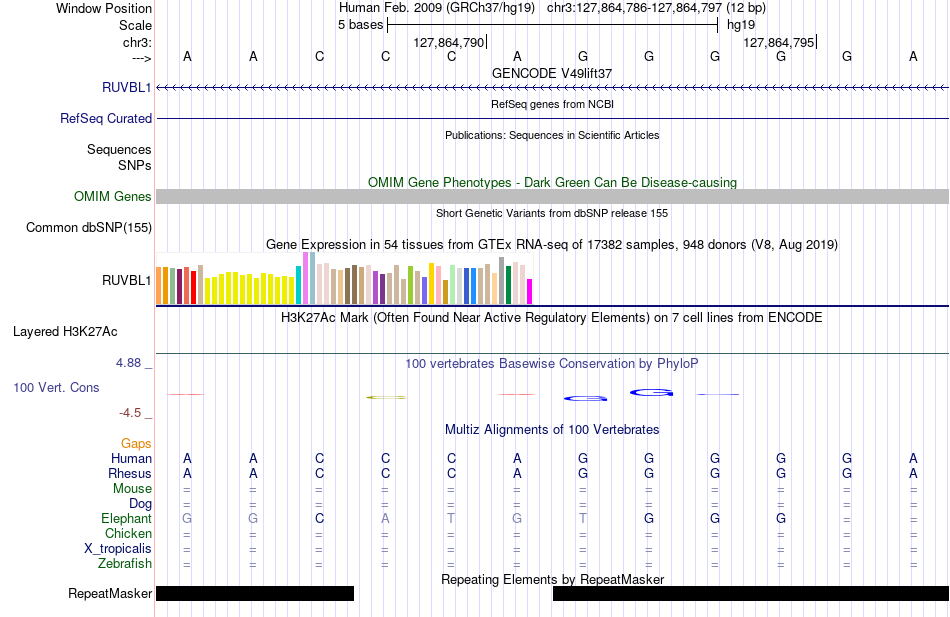The image size is (950, 617).
Task: Click the 100 Vert. Cons track label
Action: point(56,387)
